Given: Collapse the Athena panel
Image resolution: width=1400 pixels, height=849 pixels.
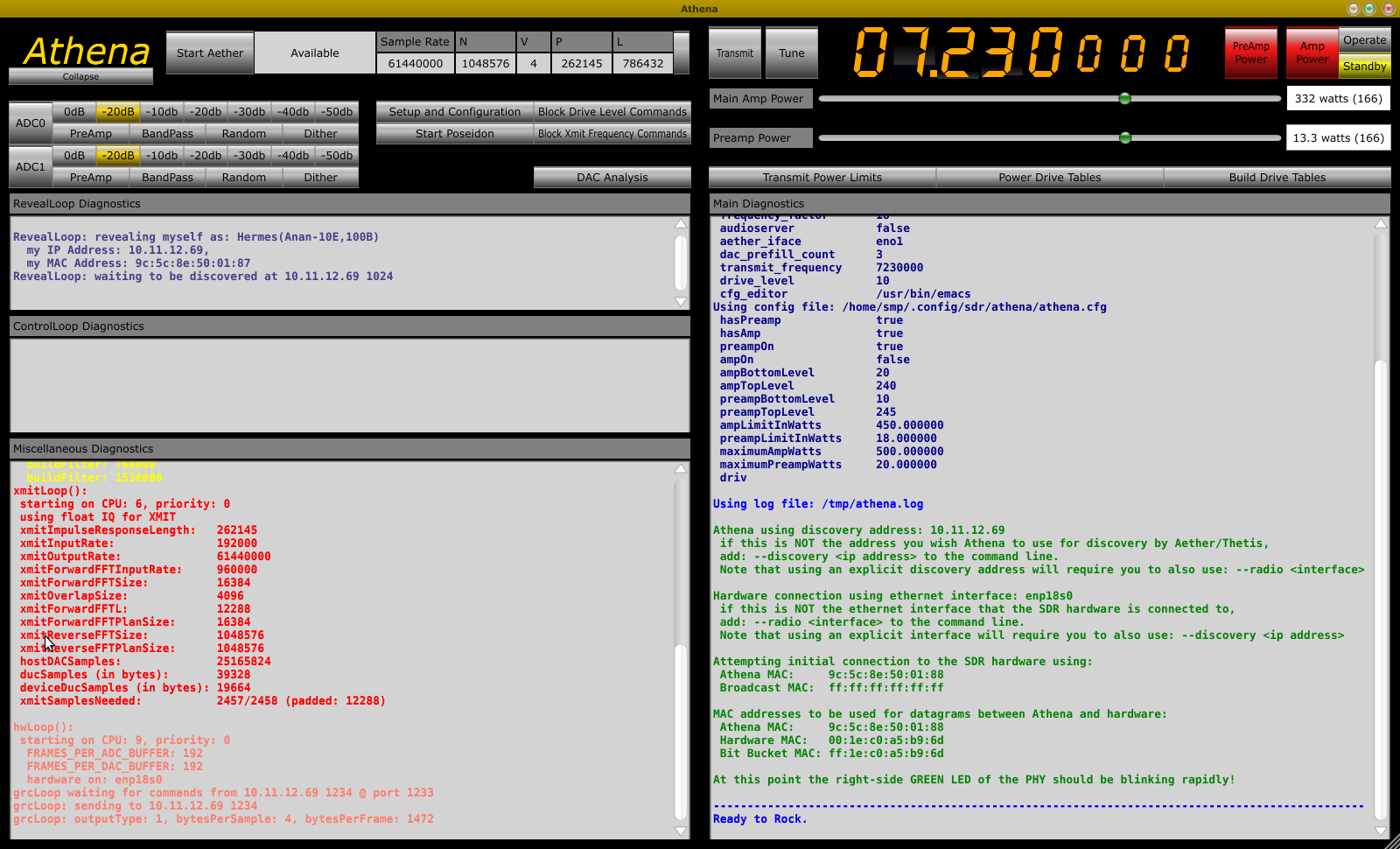Looking at the screenshot, I should click(80, 77).
